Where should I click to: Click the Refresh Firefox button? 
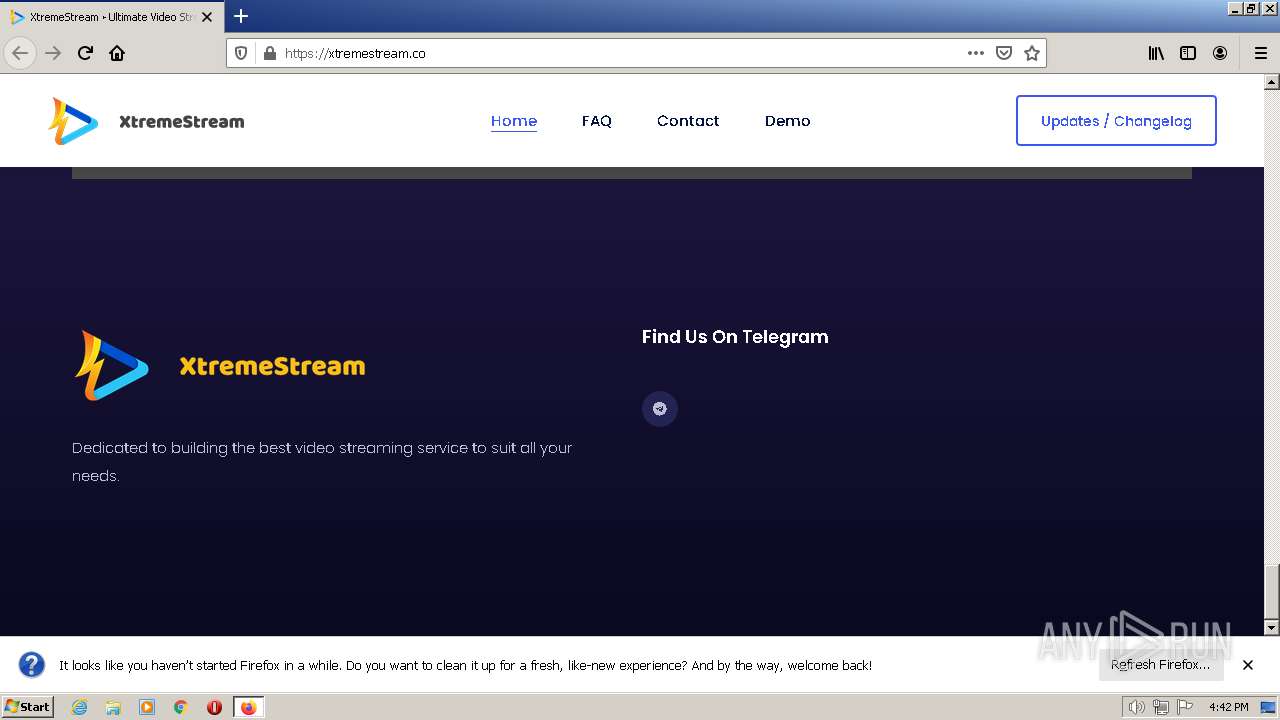[1161, 665]
